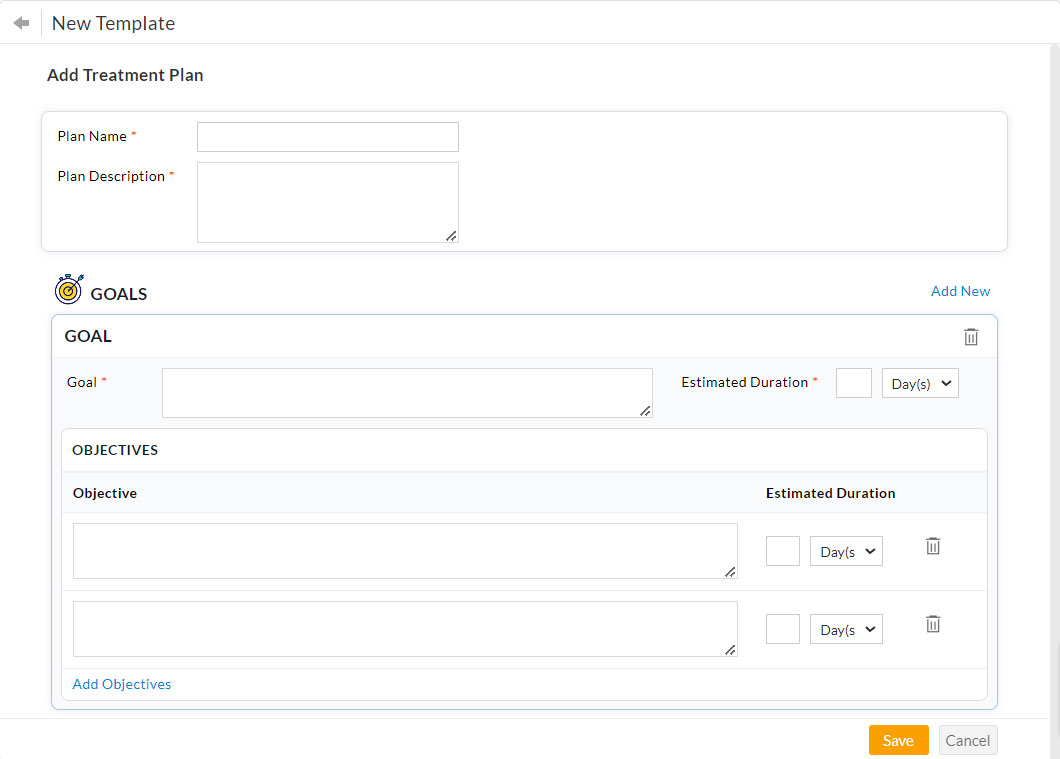
Task: Click the second objective's text area
Action: coord(404,628)
